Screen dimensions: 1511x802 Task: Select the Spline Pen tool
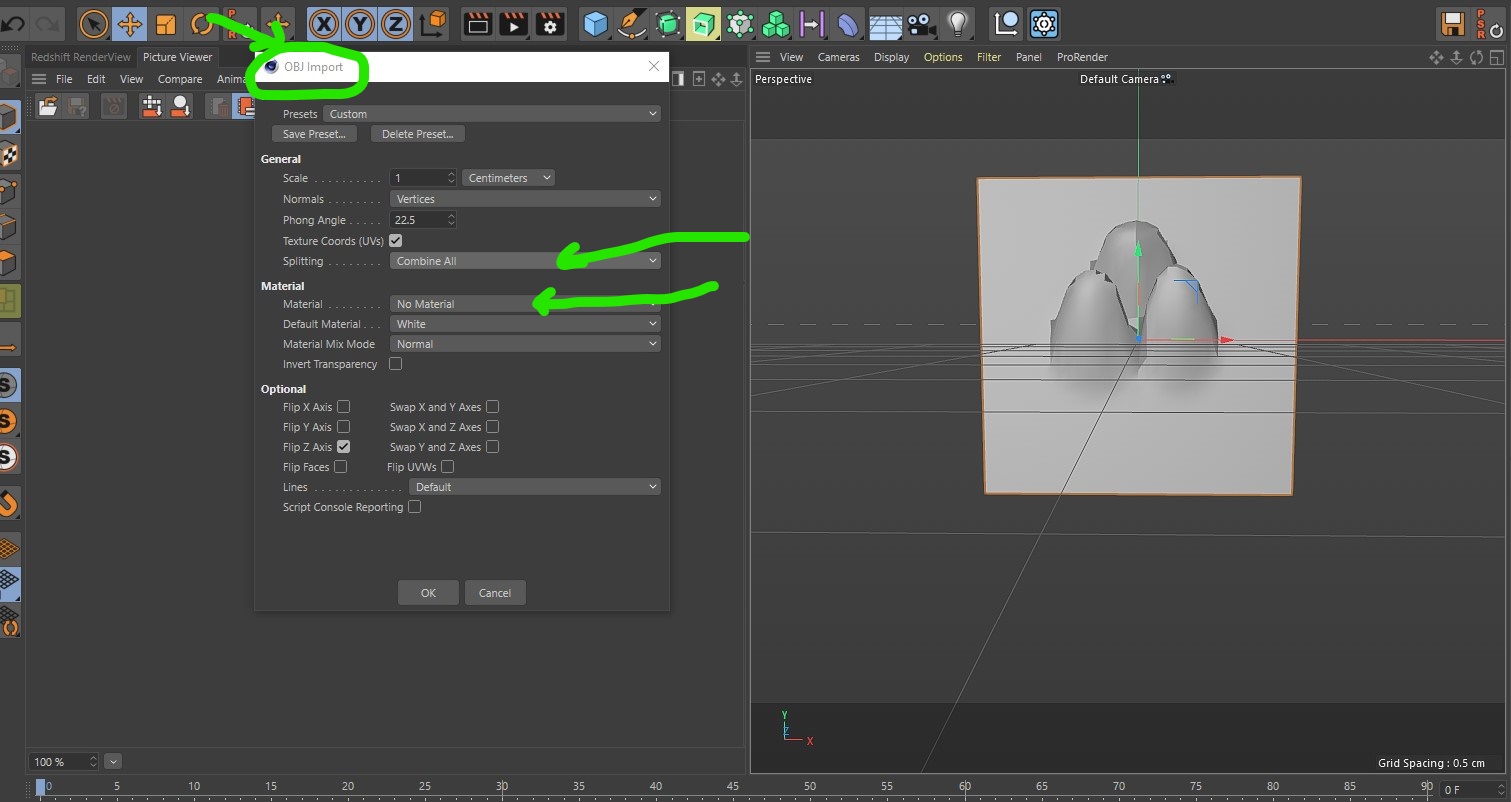631,23
